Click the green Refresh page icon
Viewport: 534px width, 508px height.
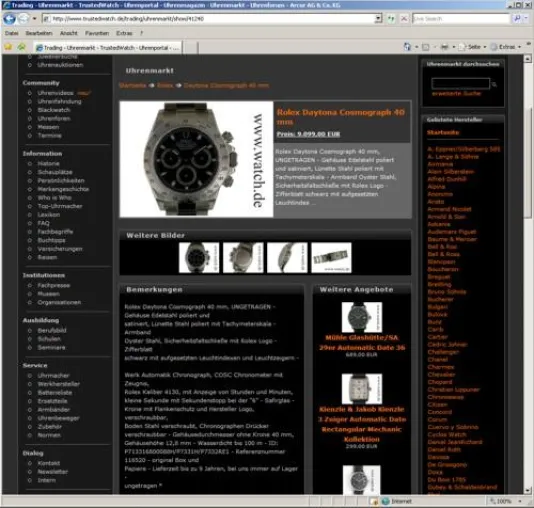point(391,19)
